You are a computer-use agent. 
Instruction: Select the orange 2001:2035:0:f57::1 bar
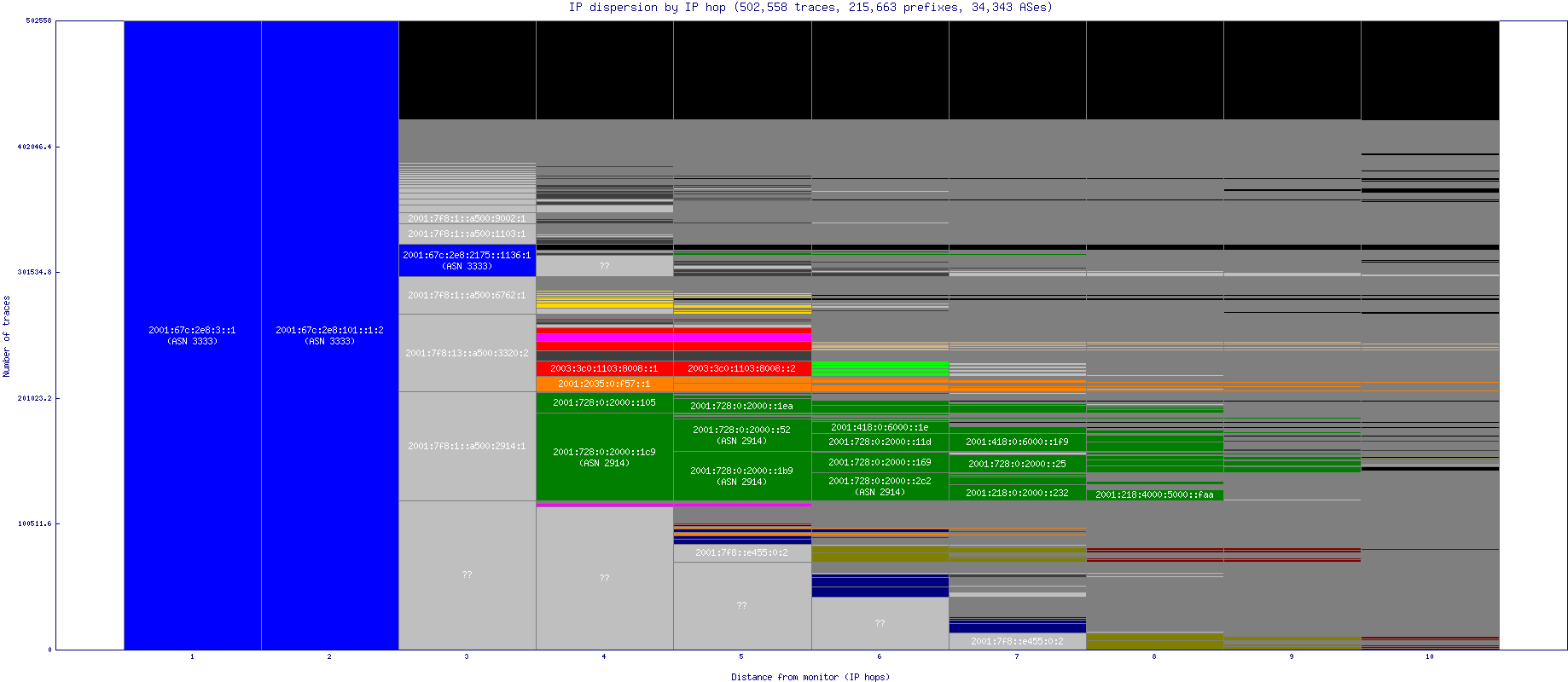pyautogui.click(x=604, y=384)
